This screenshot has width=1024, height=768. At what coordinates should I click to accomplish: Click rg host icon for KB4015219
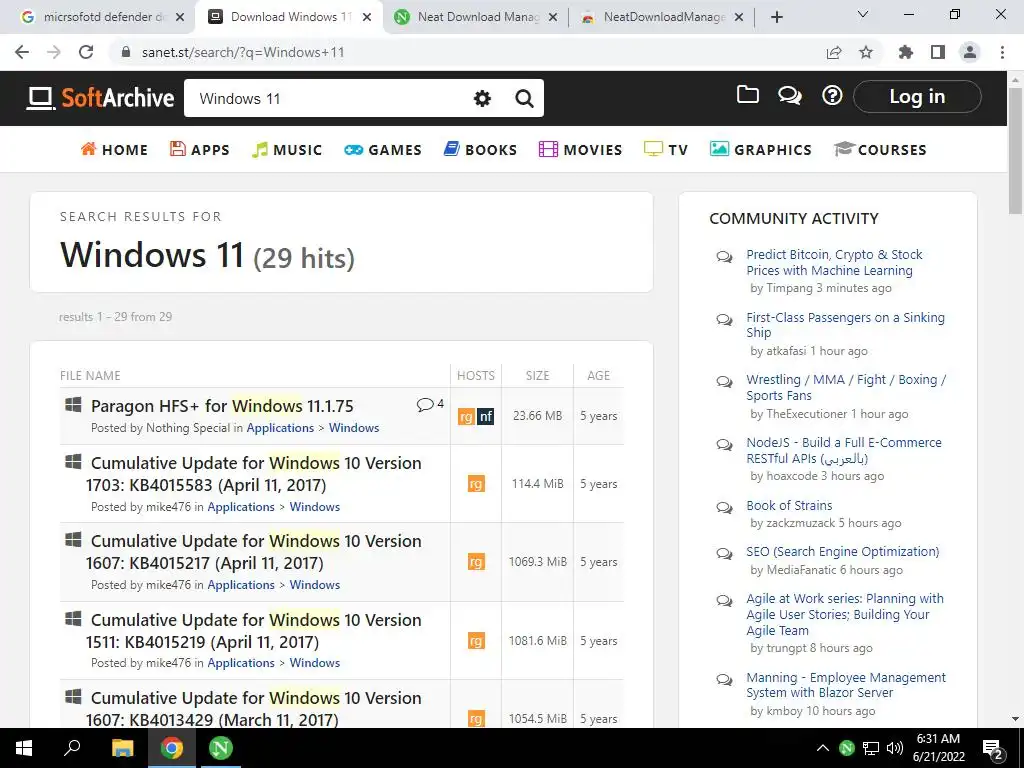476,641
